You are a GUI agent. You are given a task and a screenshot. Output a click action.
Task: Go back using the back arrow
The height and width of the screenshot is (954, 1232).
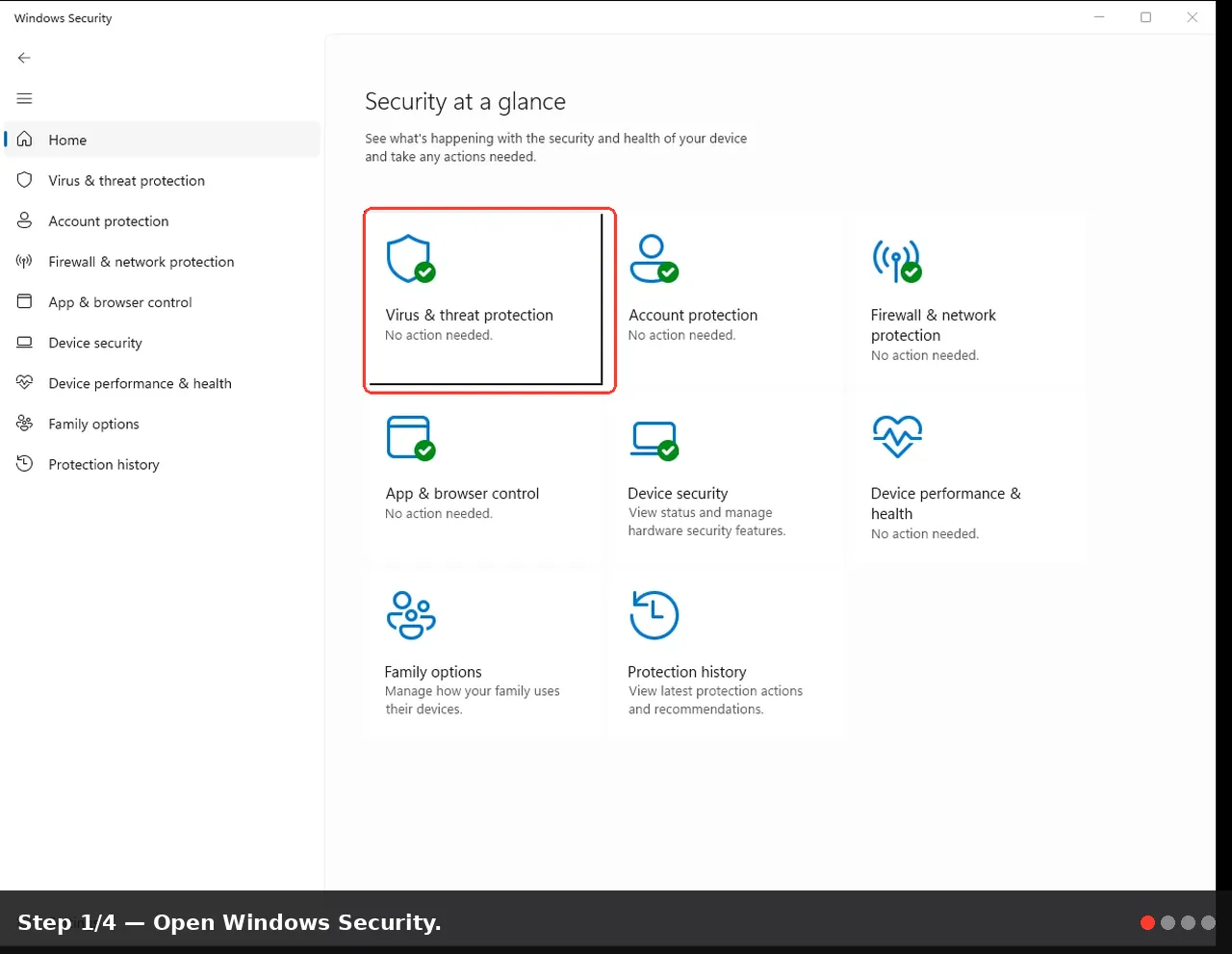point(25,58)
